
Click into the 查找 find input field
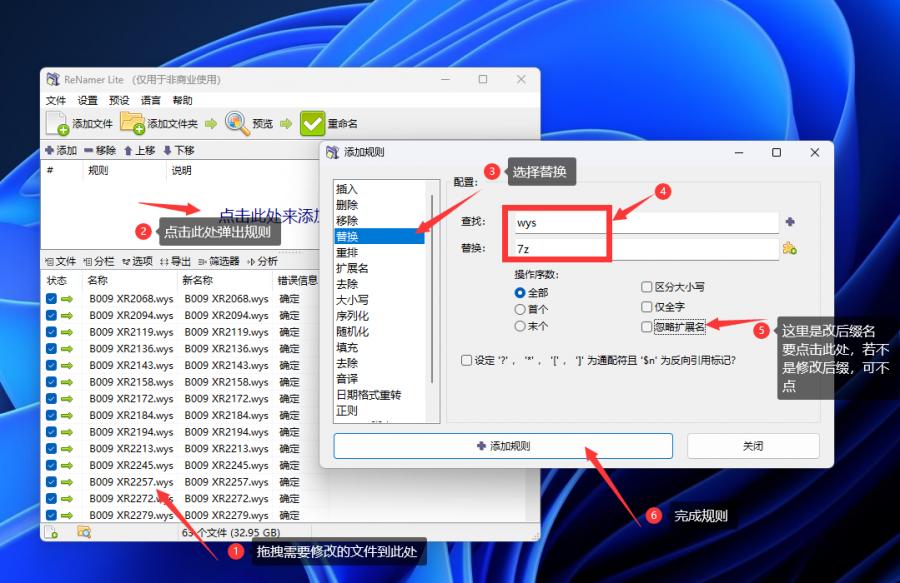coord(646,223)
